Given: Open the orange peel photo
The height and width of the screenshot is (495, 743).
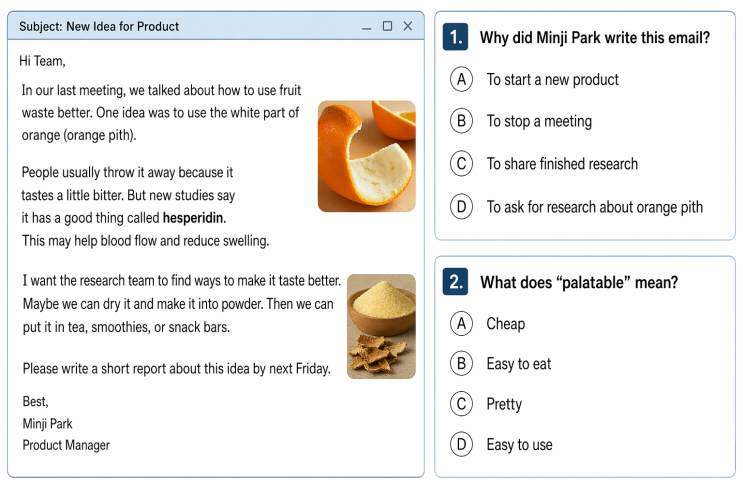Looking at the screenshot, I should click(x=366, y=156).
